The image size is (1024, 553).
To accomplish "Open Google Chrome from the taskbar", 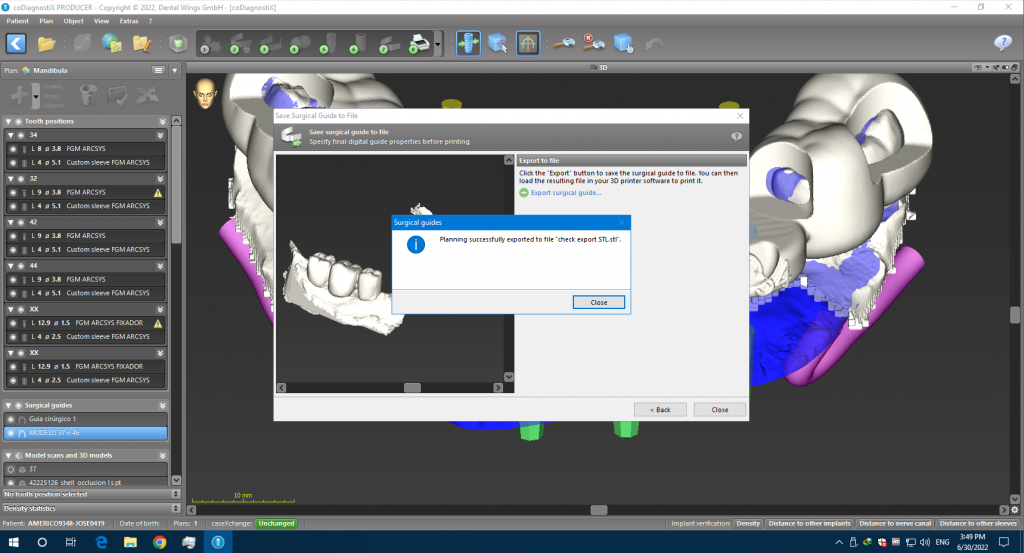I will click(159, 542).
